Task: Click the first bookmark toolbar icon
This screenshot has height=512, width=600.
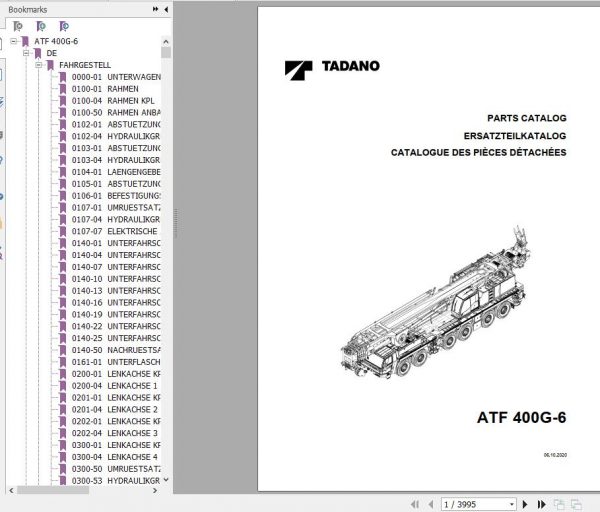Action: coord(18,26)
